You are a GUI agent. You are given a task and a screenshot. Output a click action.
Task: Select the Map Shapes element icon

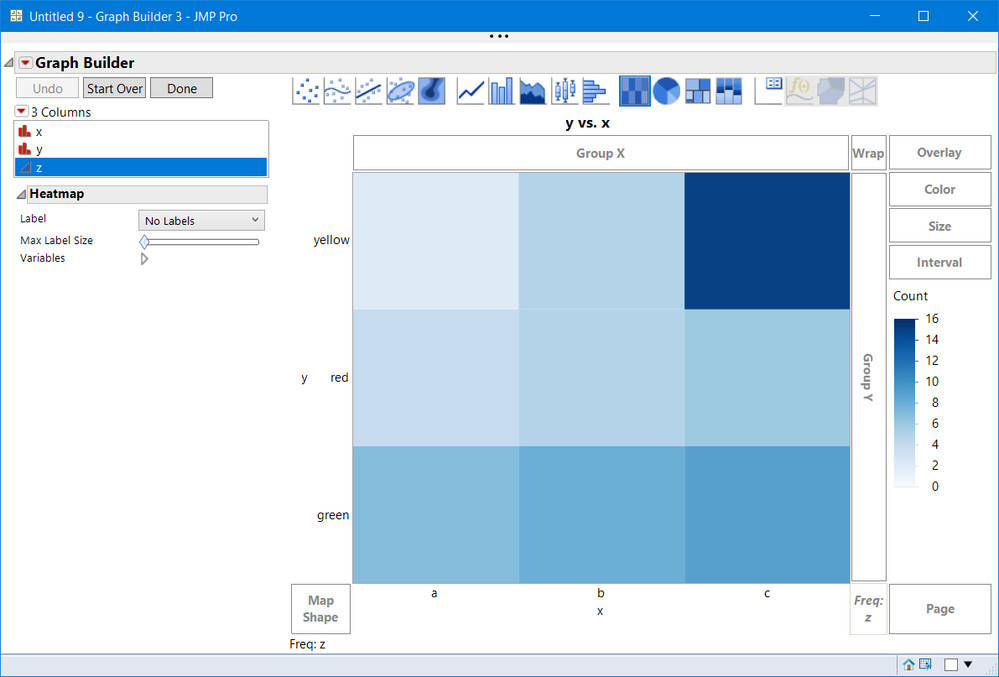(x=831, y=90)
